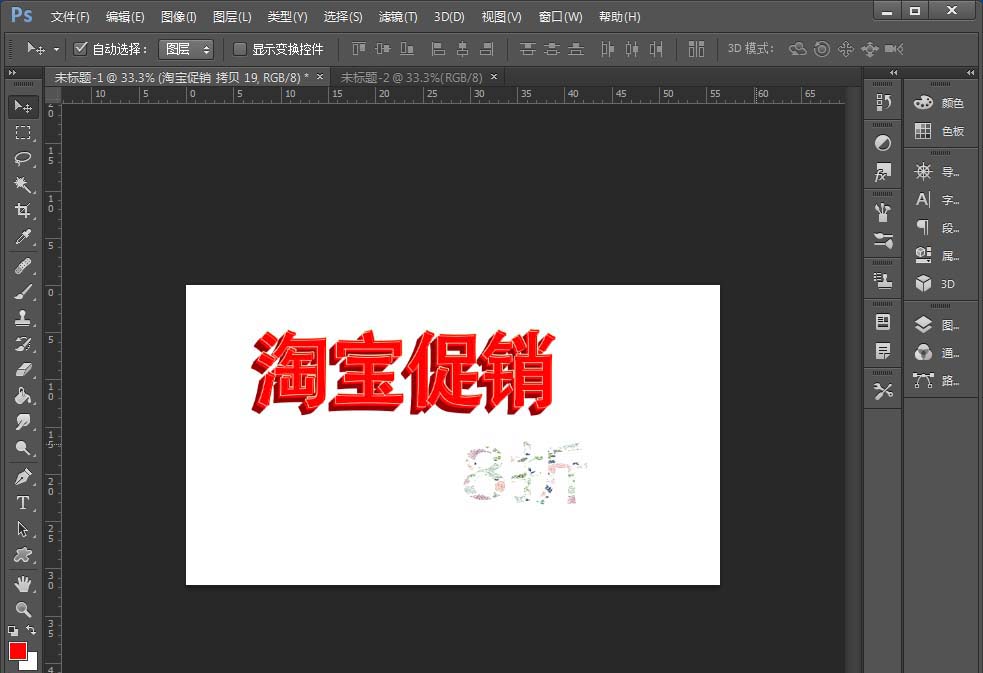The image size is (983, 673).
Task: Open the 色板 swatches panel
Action: click(x=940, y=131)
